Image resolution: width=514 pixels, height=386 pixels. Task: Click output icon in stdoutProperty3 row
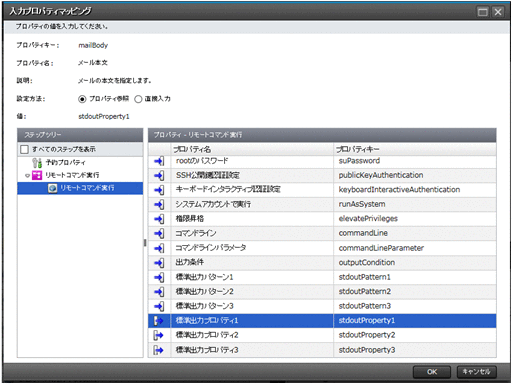pyautogui.click(x=159, y=350)
